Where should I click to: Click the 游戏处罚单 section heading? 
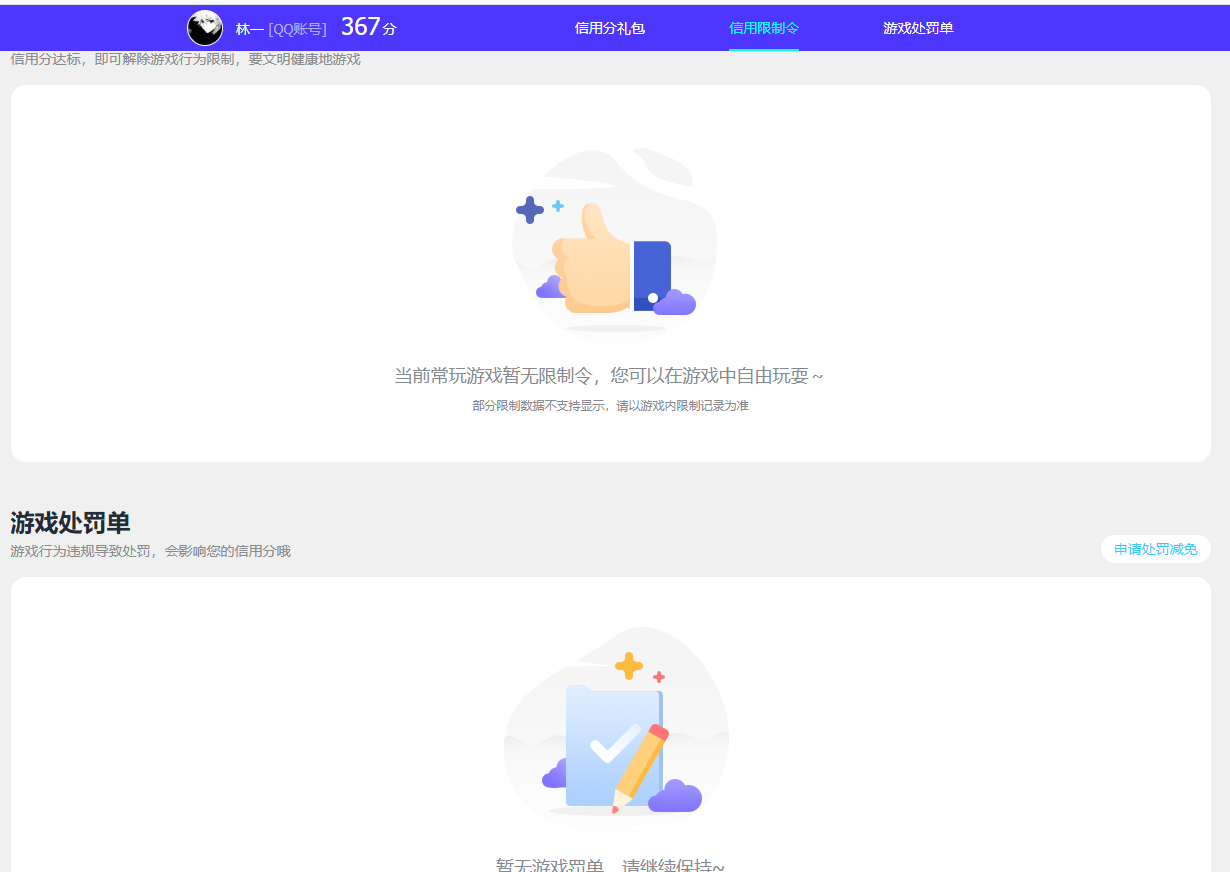pos(70,523)
